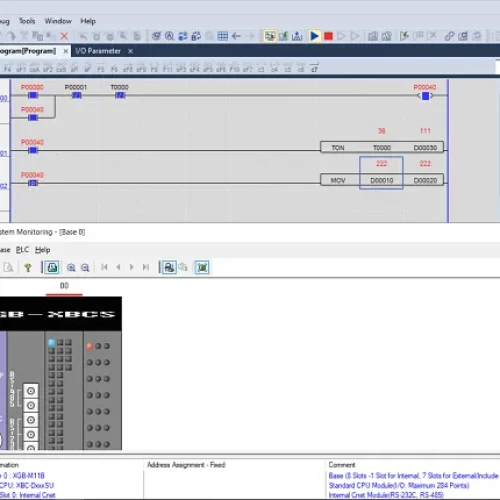Switch to the I/O Parameter tab
This screenshot has height=500, width=500.
tap(98, 51)
